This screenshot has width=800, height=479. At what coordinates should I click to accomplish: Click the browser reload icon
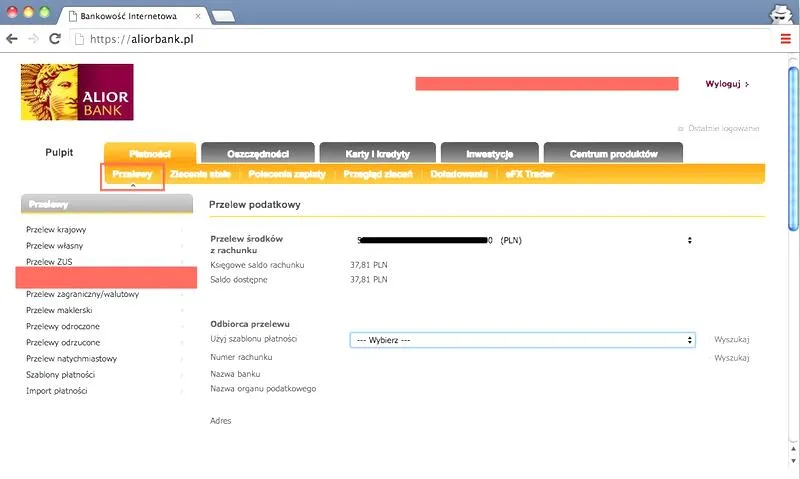(x=55, y=39)
